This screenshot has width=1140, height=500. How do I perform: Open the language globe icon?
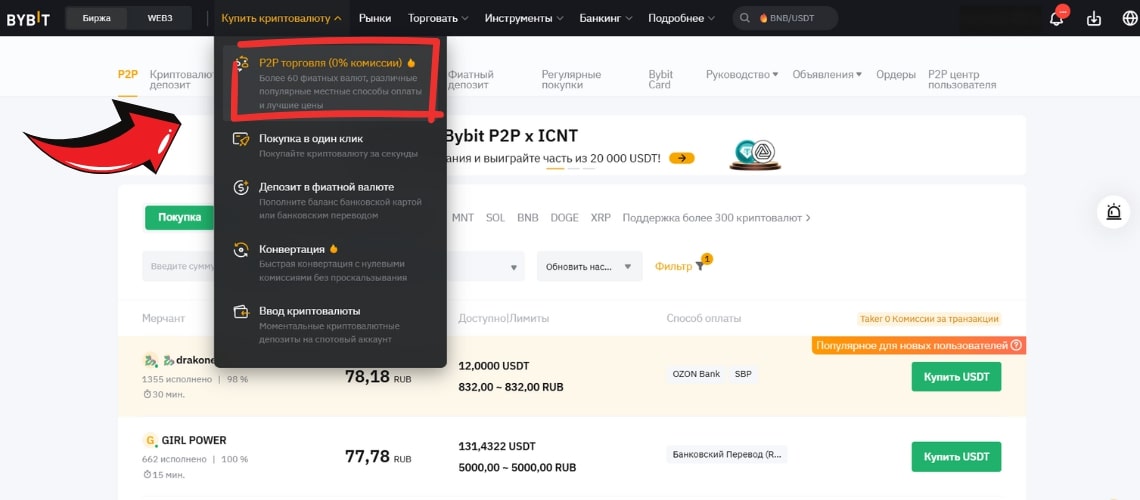coord(1130,19)
